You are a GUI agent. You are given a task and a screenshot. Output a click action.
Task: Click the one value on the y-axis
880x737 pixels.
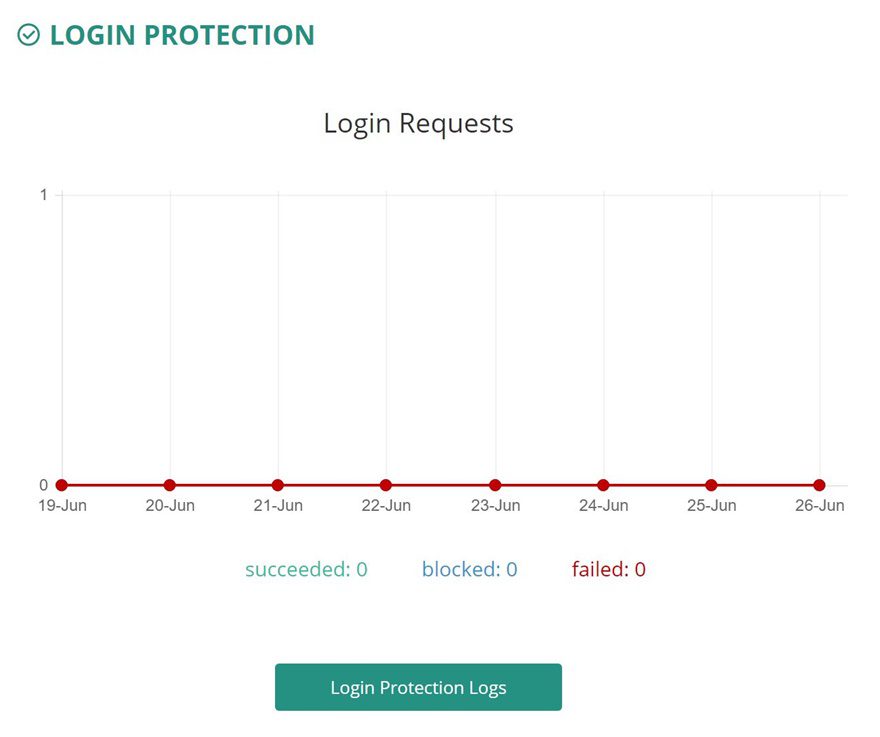coord(42,194)
